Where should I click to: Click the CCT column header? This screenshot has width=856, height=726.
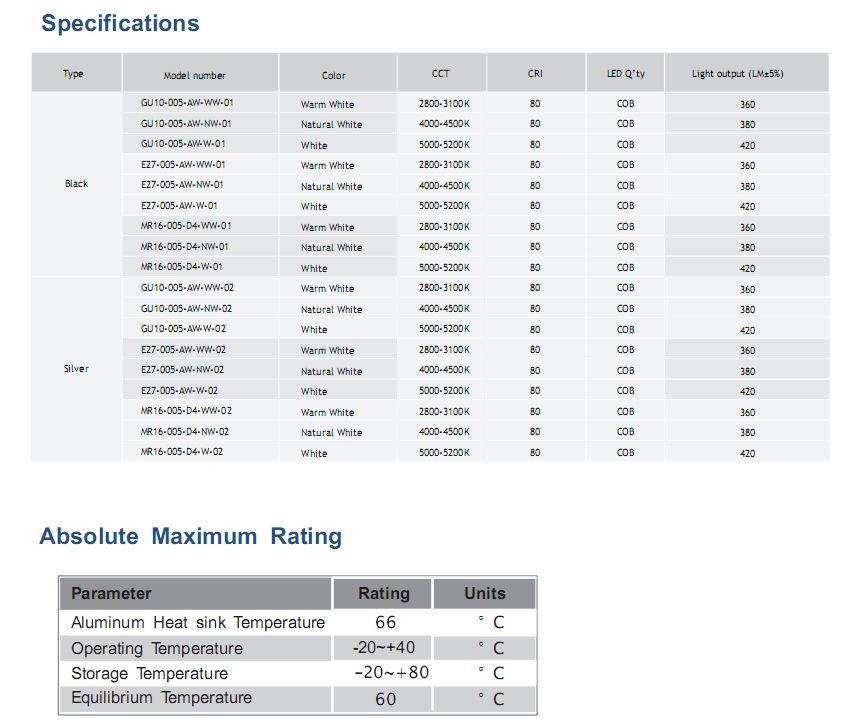(x=441, y=74)
